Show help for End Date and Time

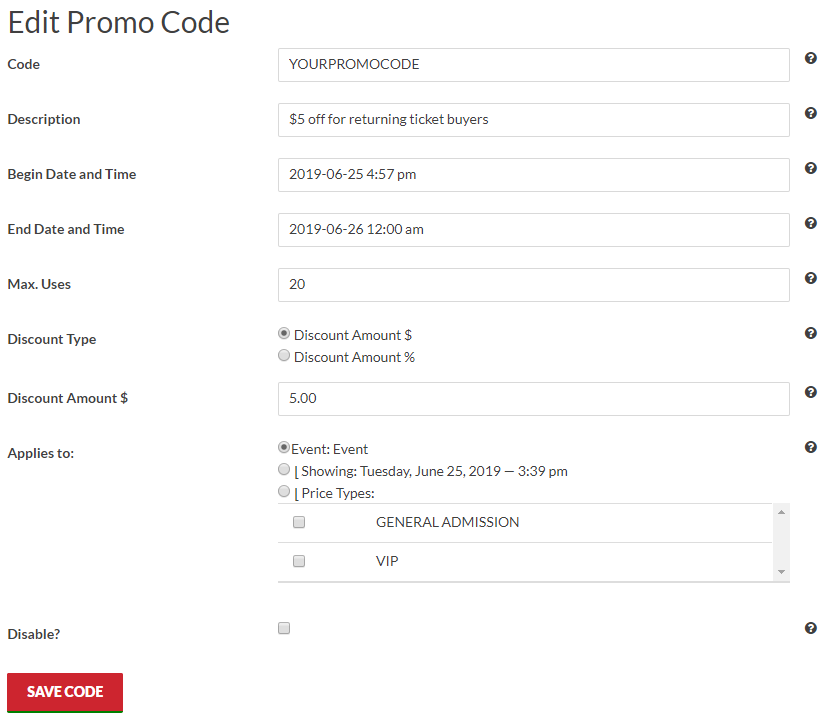click(x=810, y=223)
